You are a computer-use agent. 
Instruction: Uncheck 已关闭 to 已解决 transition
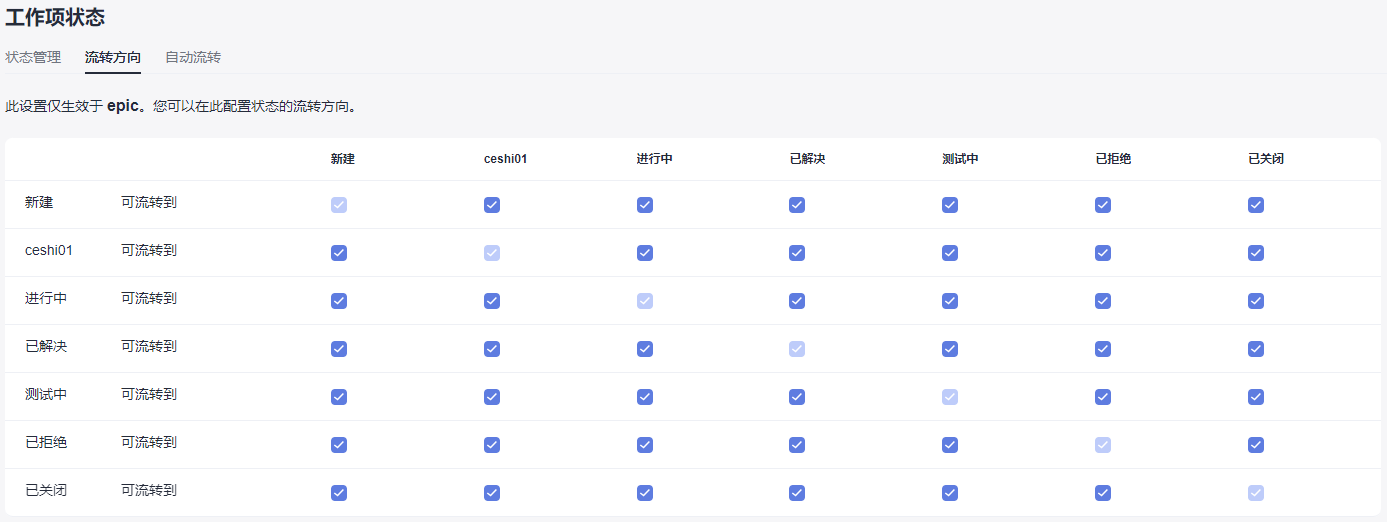[797, 493]
